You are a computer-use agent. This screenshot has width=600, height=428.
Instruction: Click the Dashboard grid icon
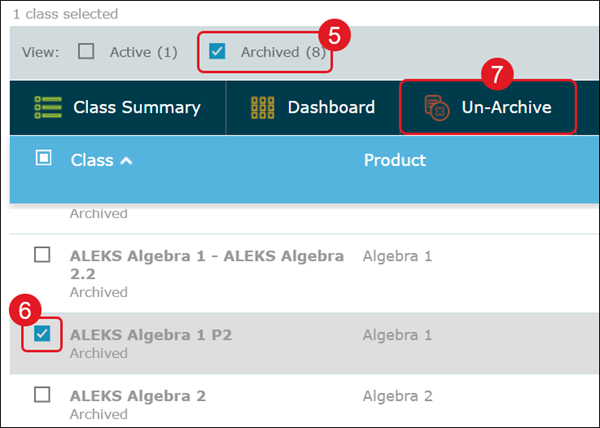[263, 107]
